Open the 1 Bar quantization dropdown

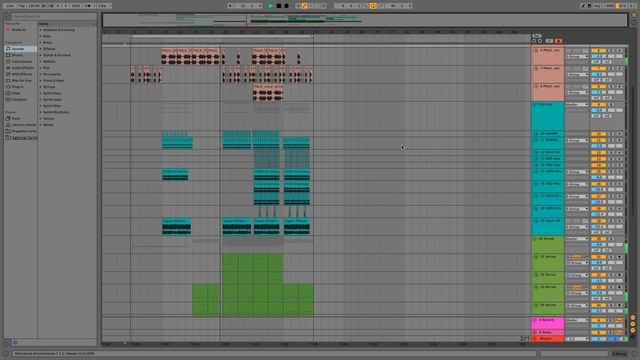point(104,6)
